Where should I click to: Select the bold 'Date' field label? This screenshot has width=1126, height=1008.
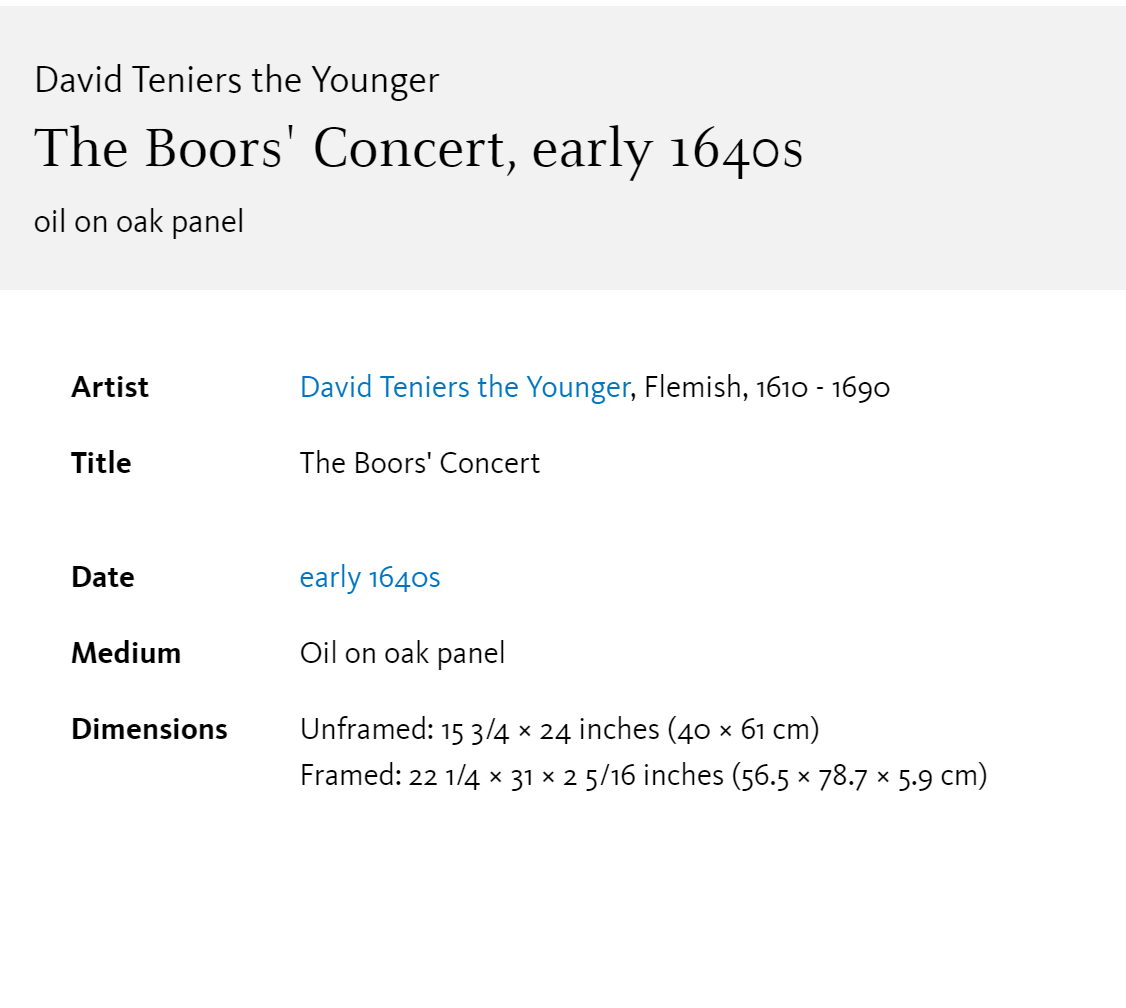[103, 577]
